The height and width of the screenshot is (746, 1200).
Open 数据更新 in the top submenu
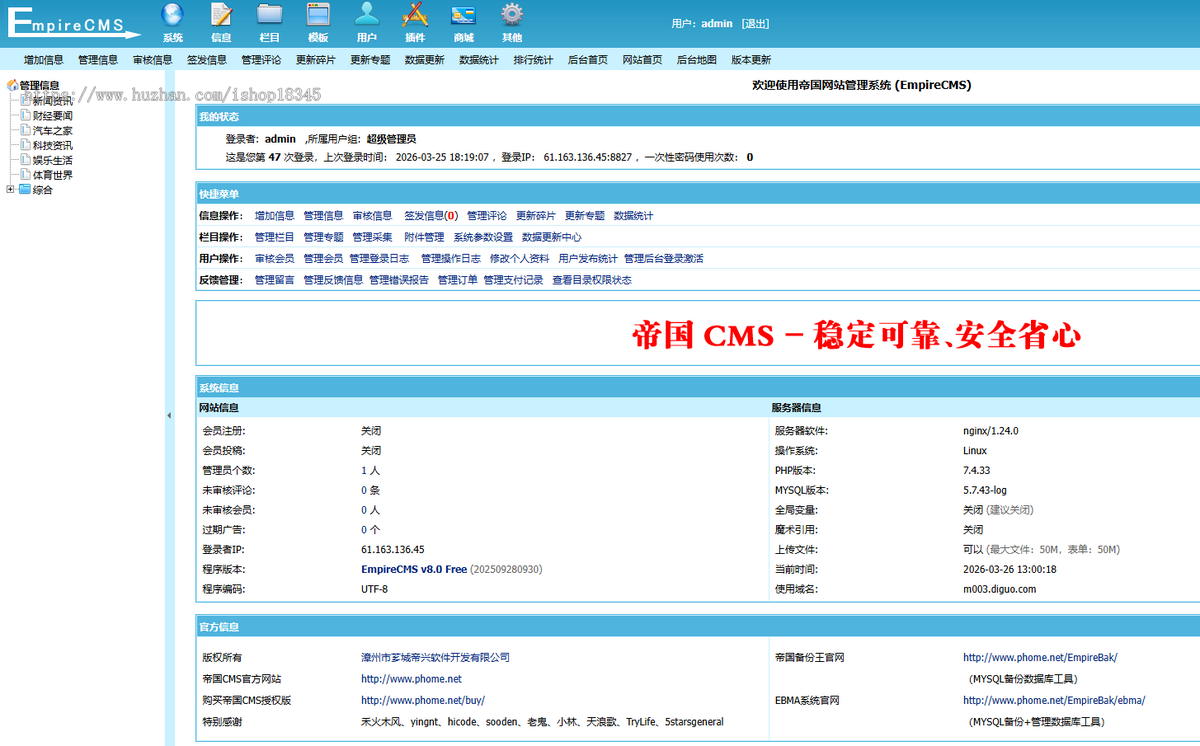coord(425,60)
